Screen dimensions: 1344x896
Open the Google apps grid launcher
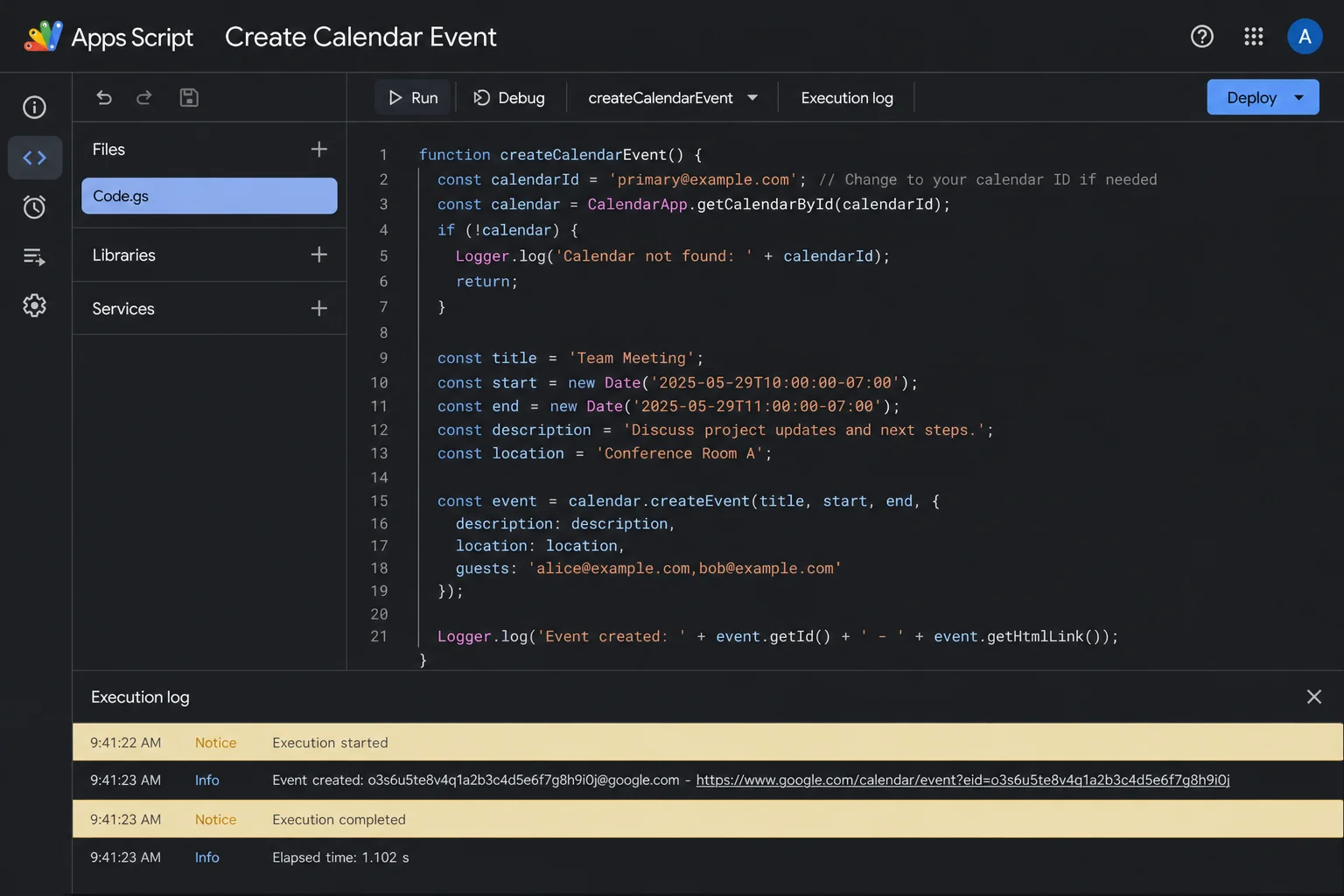coord(1254,36)
